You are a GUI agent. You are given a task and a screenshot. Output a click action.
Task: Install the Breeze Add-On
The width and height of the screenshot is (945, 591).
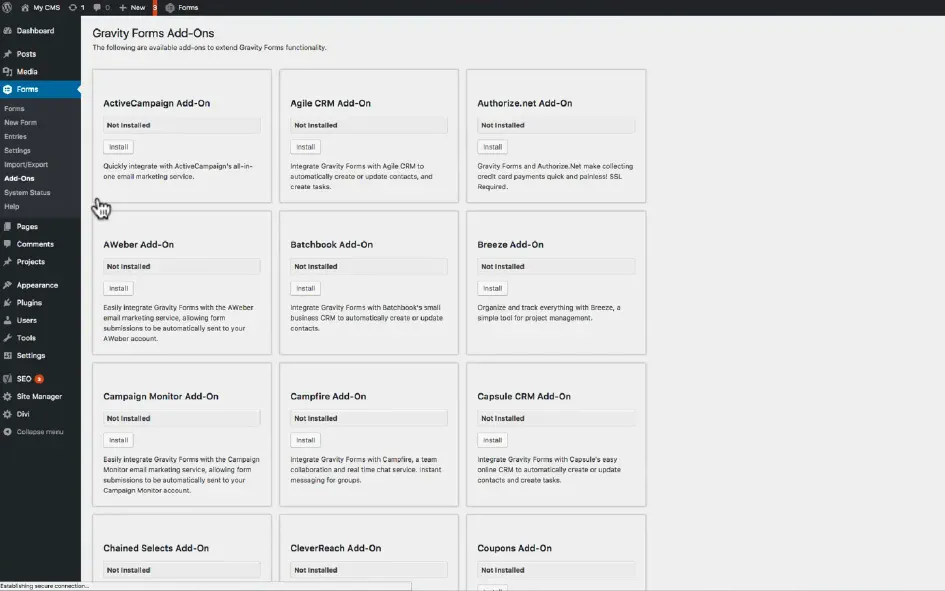(x=492, y=288)
